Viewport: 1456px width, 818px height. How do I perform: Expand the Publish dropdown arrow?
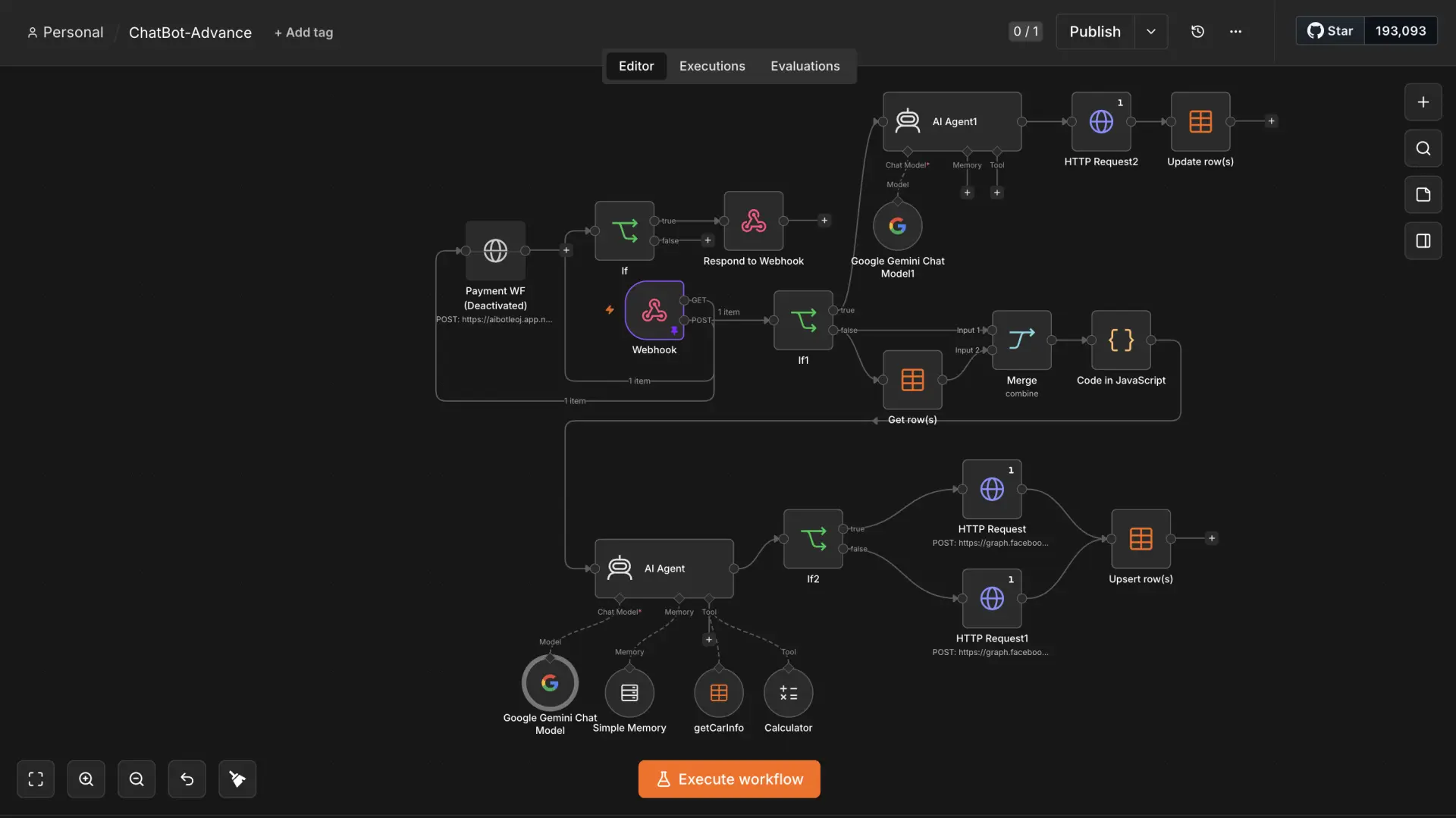1150,32
